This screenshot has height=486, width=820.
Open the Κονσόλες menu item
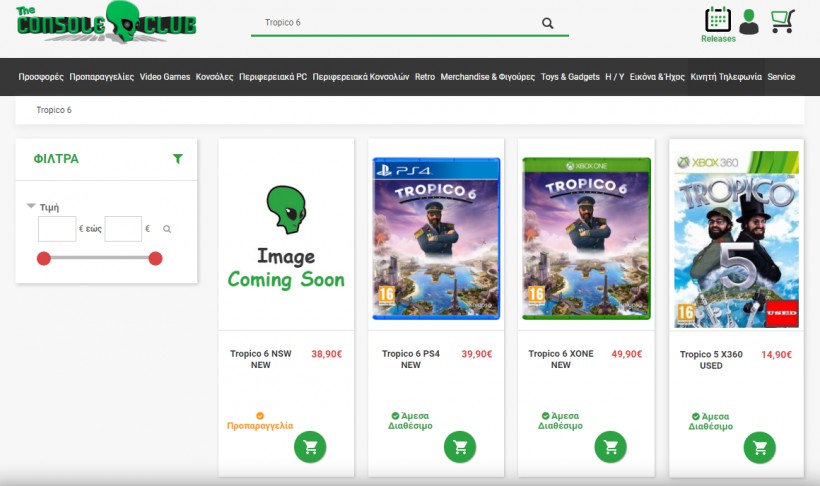[x=214, y=77]
